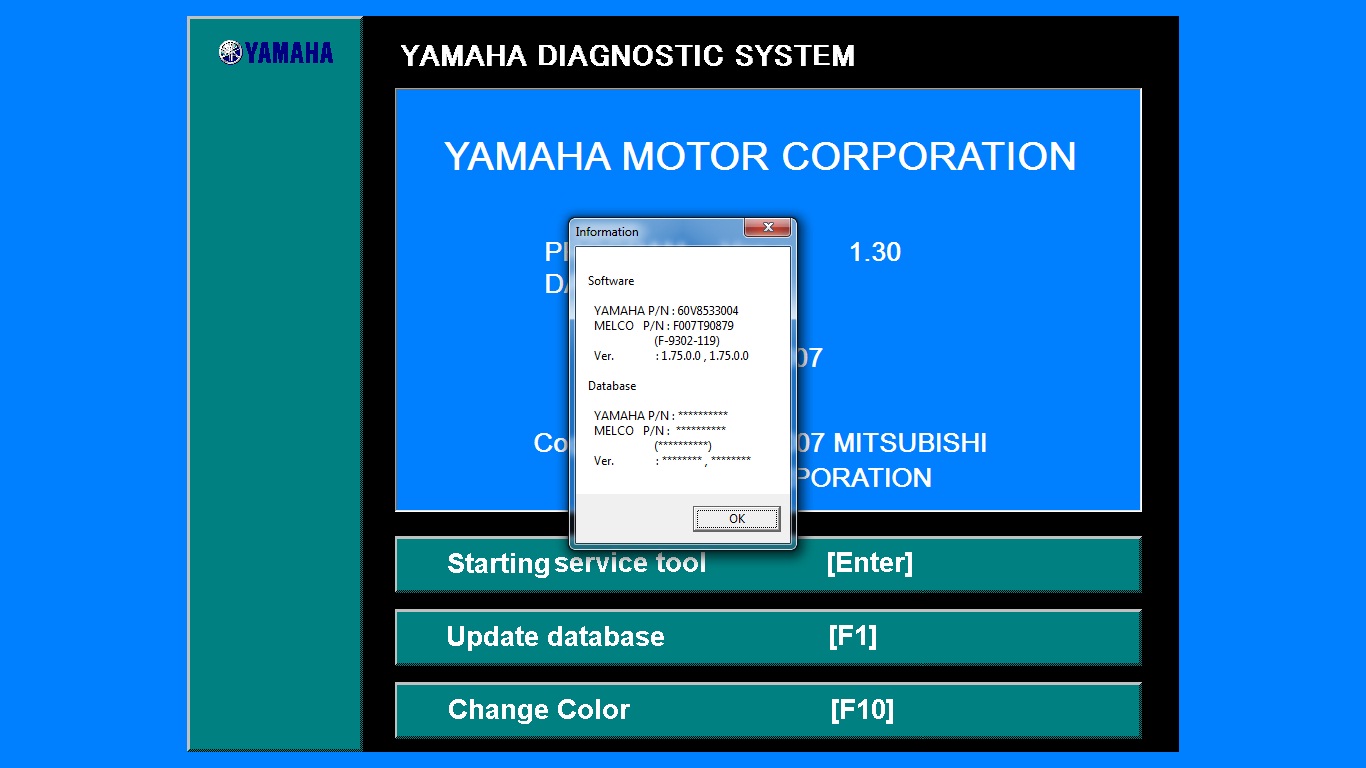Viewport: 1366px width, 768px height.
Task: Click the masked Database YAMAHA P/N line
Action: click(660, 416)
